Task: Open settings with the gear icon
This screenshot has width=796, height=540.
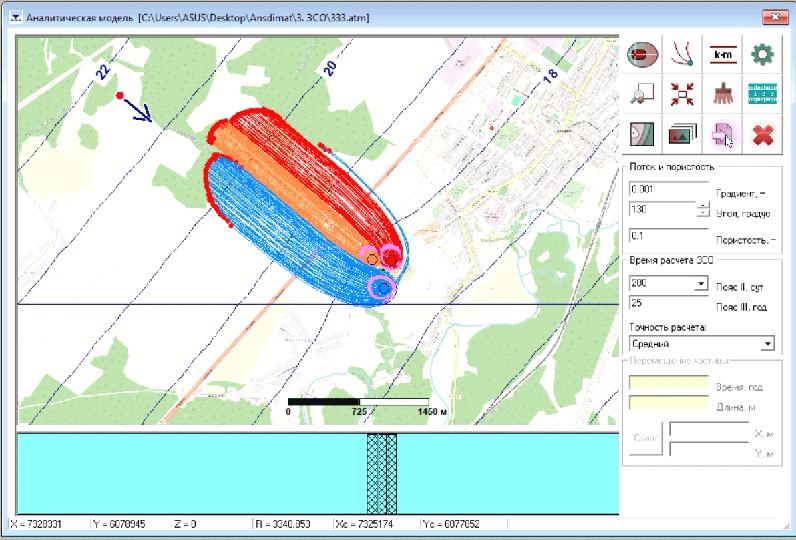Action: pos(762,55)
